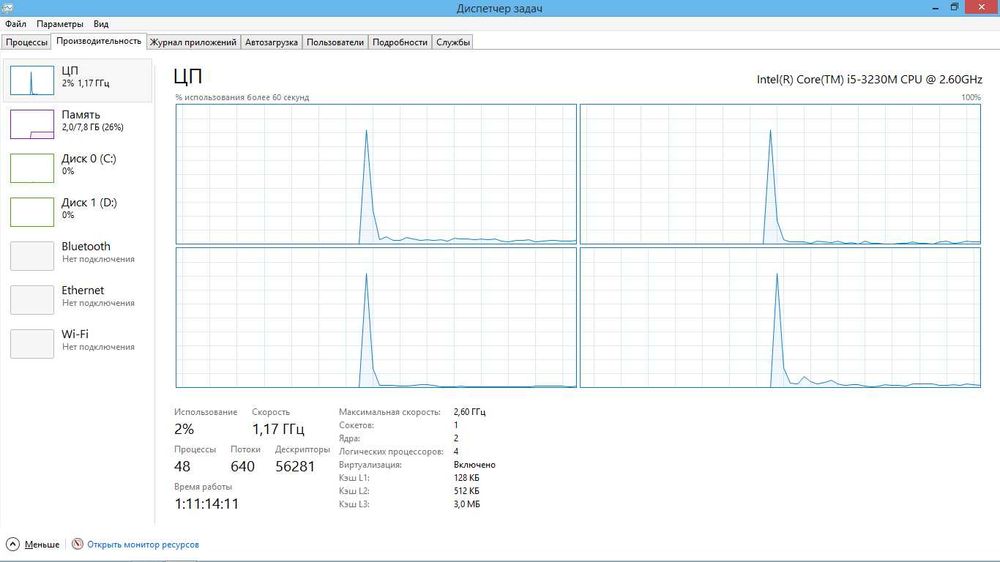Click the Кэш L2 value 512 КБ
1000x562 pixels.
[466, 491]
